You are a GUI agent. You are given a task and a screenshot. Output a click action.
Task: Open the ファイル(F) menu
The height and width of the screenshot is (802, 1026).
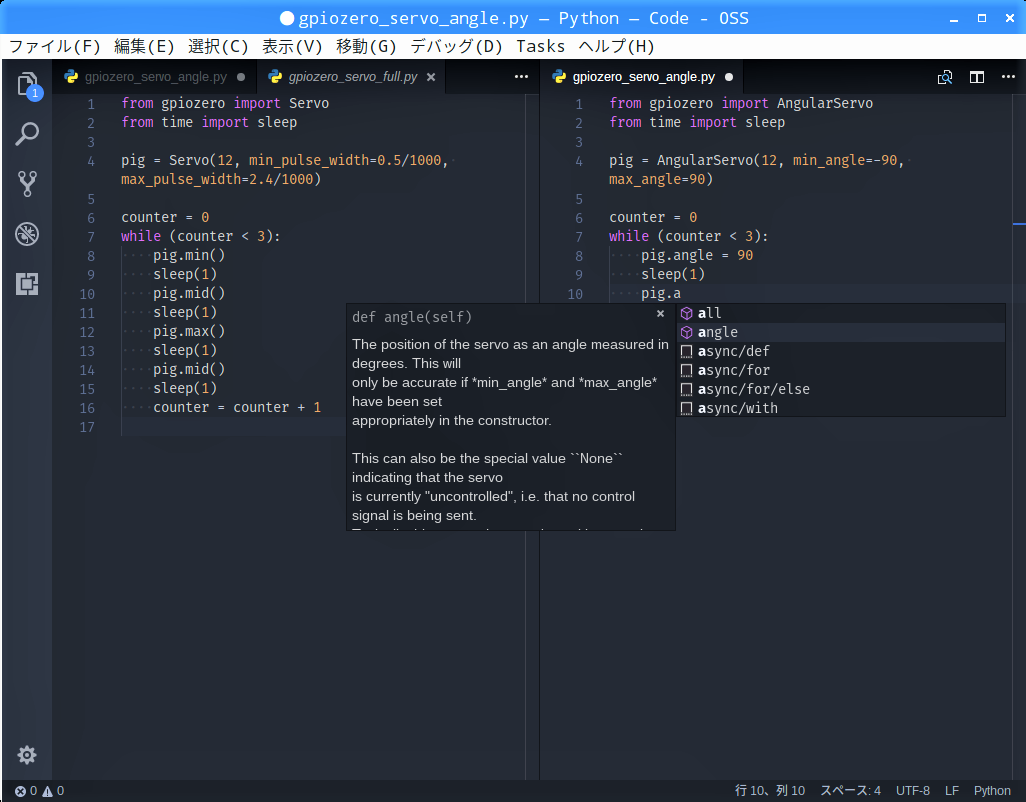point(54,46)
